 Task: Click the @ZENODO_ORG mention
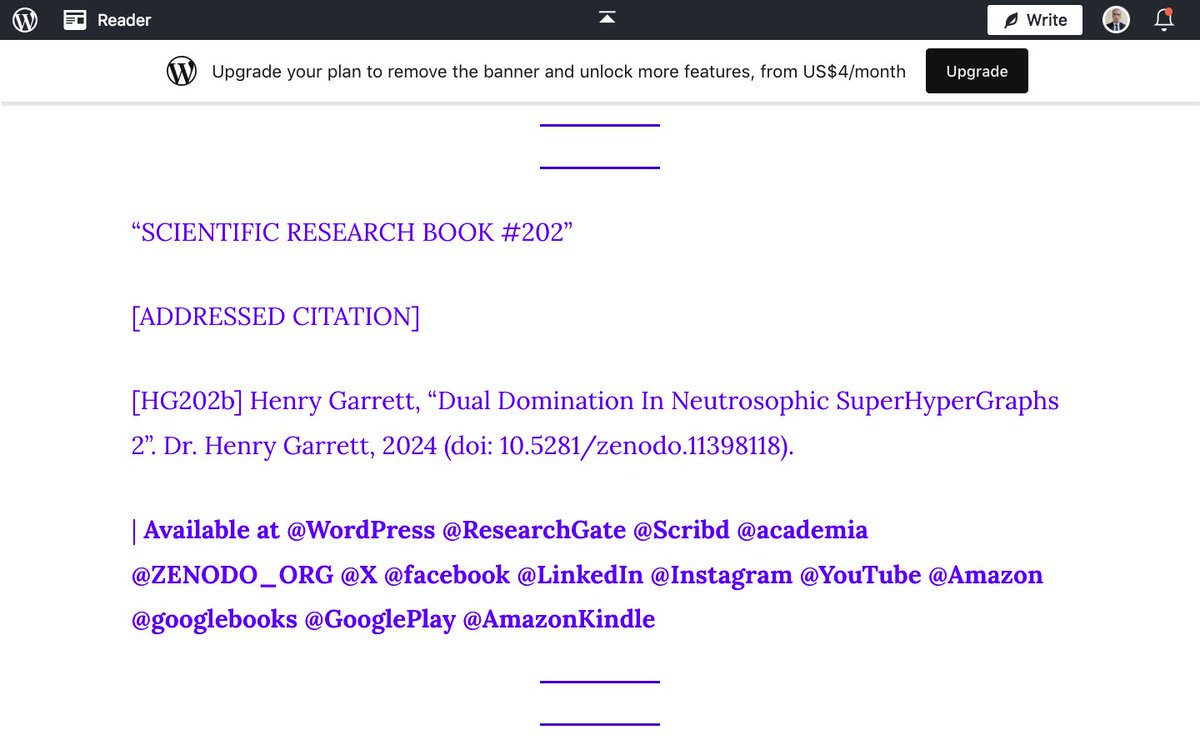coord(233,575)
